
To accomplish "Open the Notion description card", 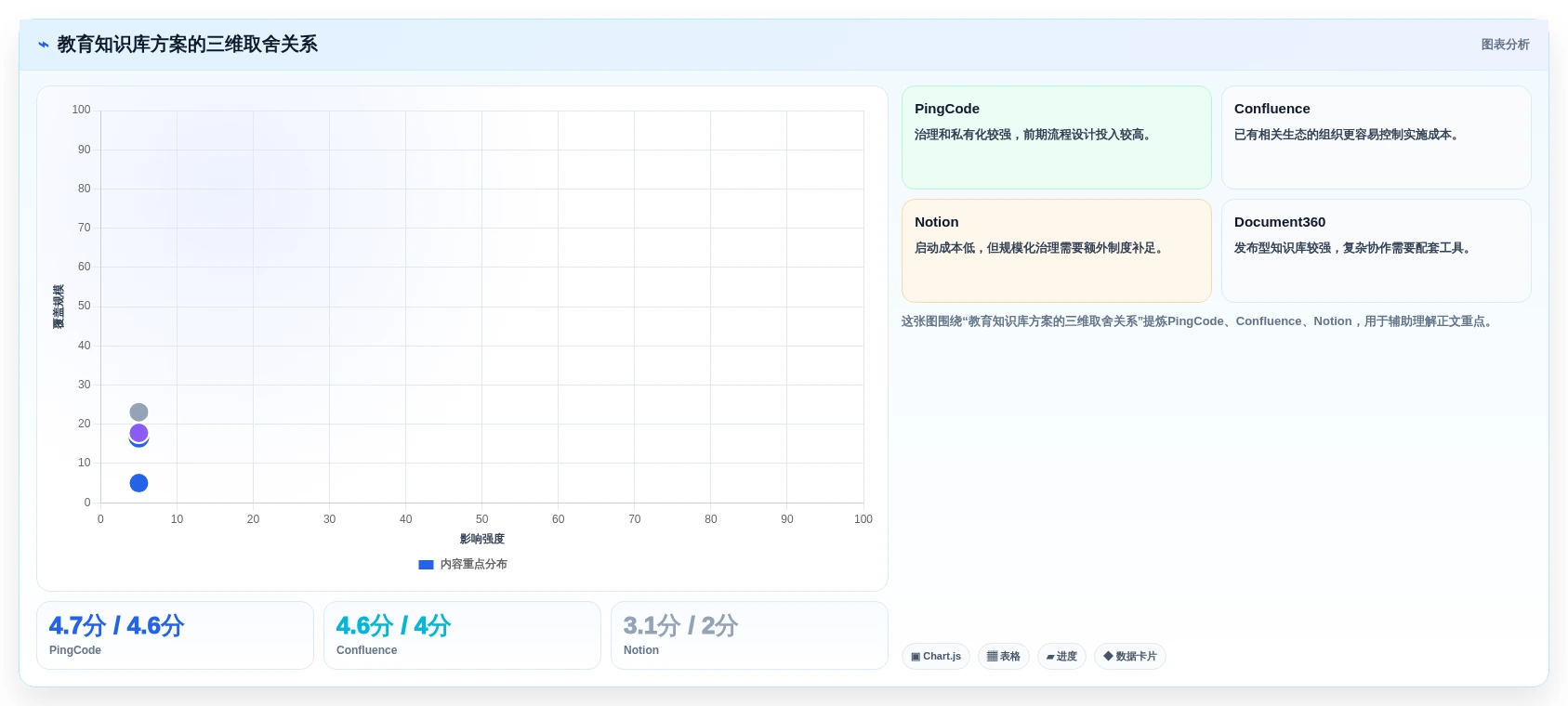I will pos(1056,251).
